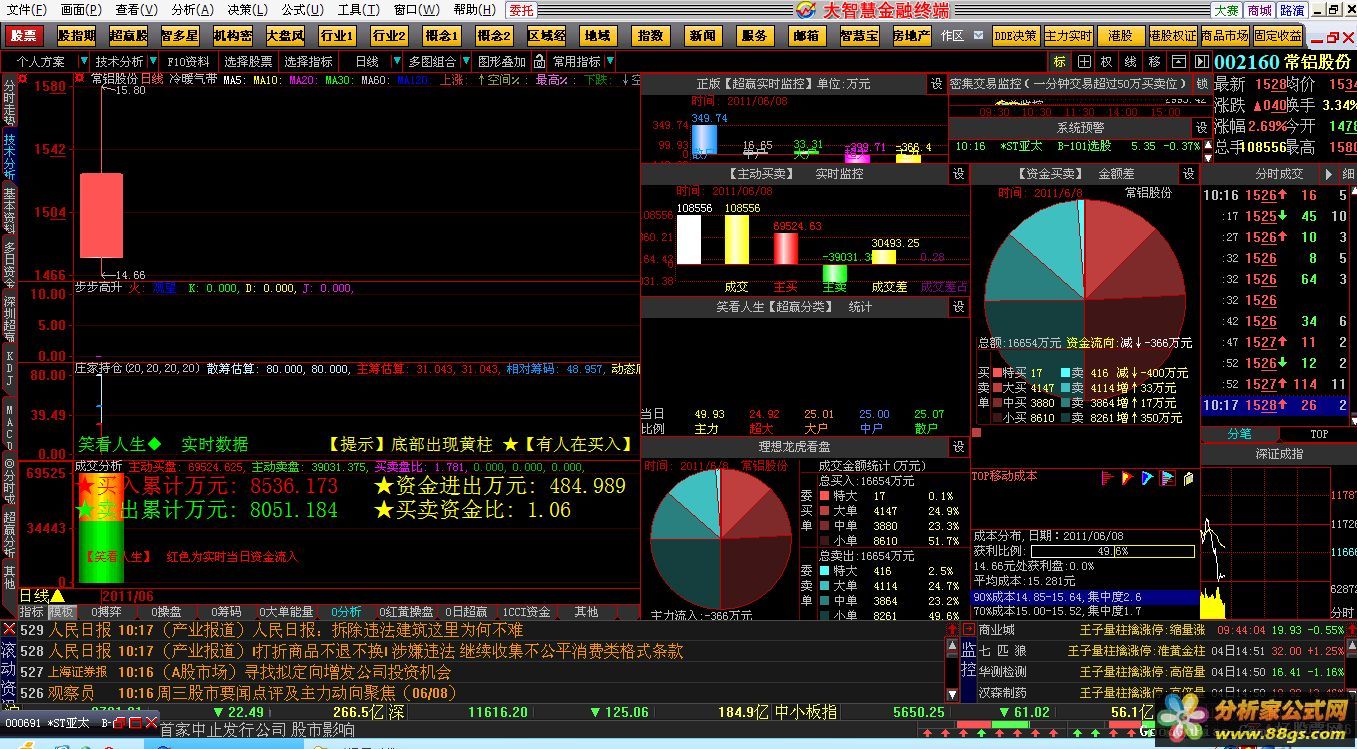Click the grid window-split icon

(1083, 61)
